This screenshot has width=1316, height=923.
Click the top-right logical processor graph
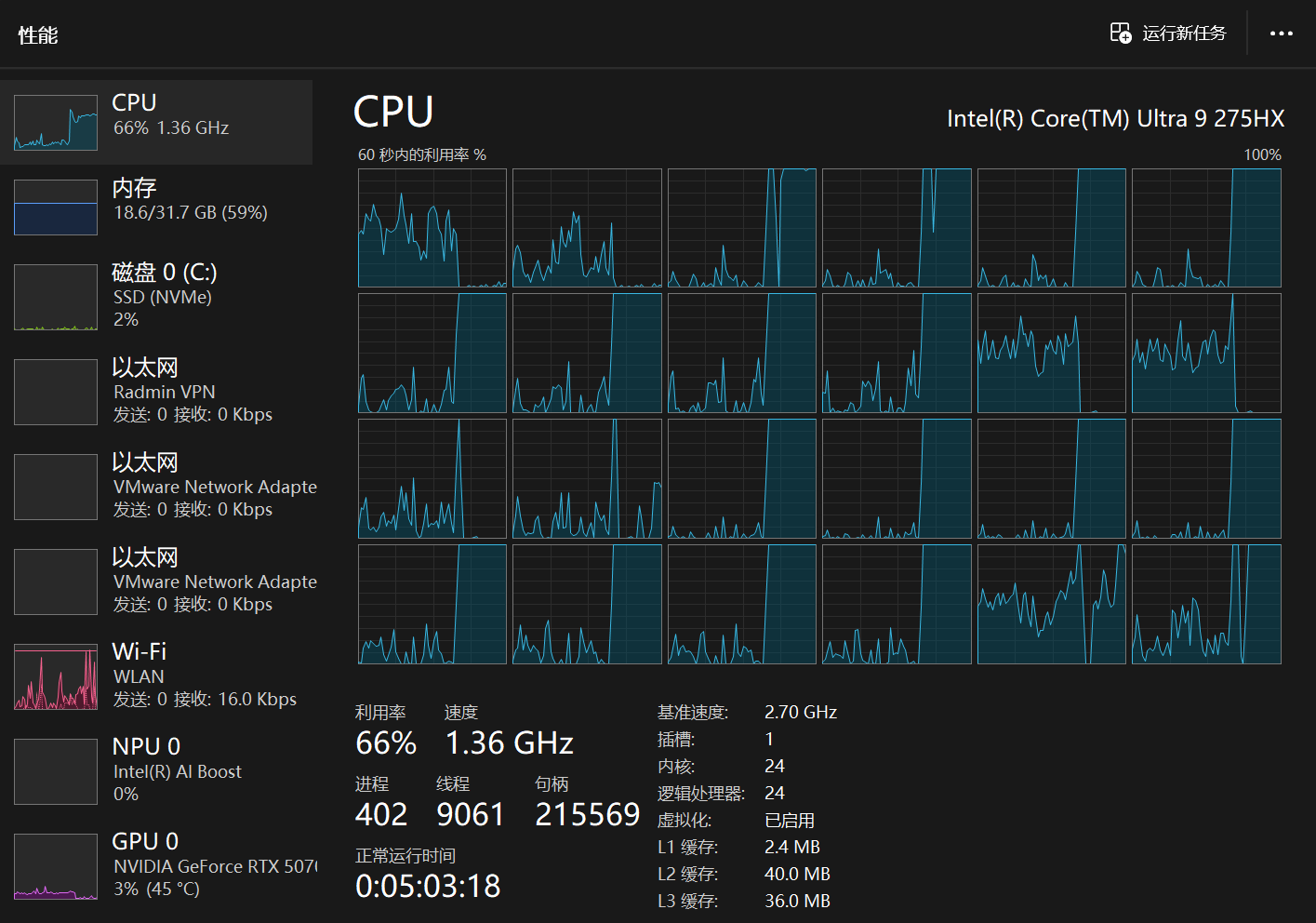click(x=1206, y=228)
